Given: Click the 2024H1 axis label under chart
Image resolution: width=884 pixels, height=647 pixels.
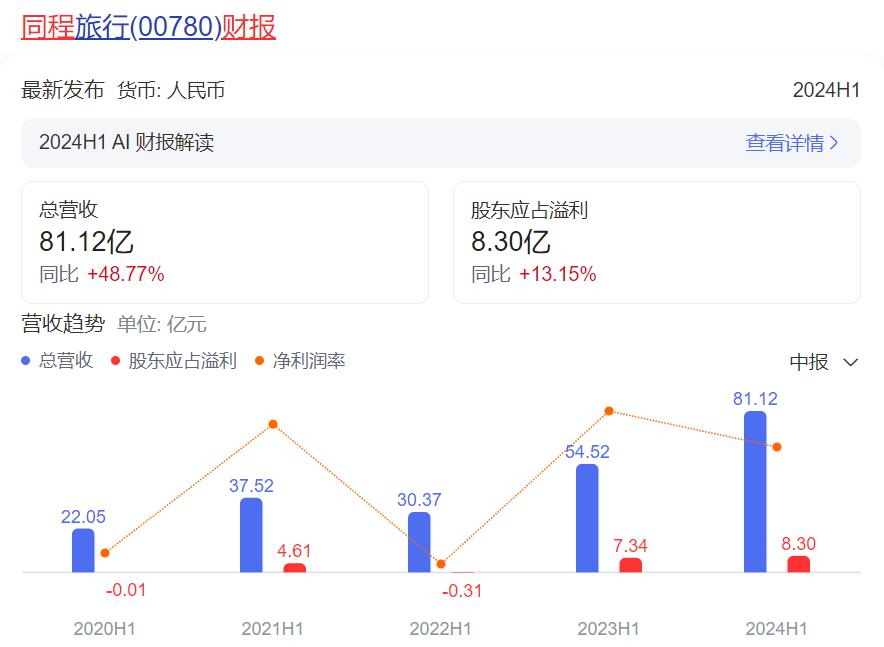Looking at the screenshot, I should [776, 628].
